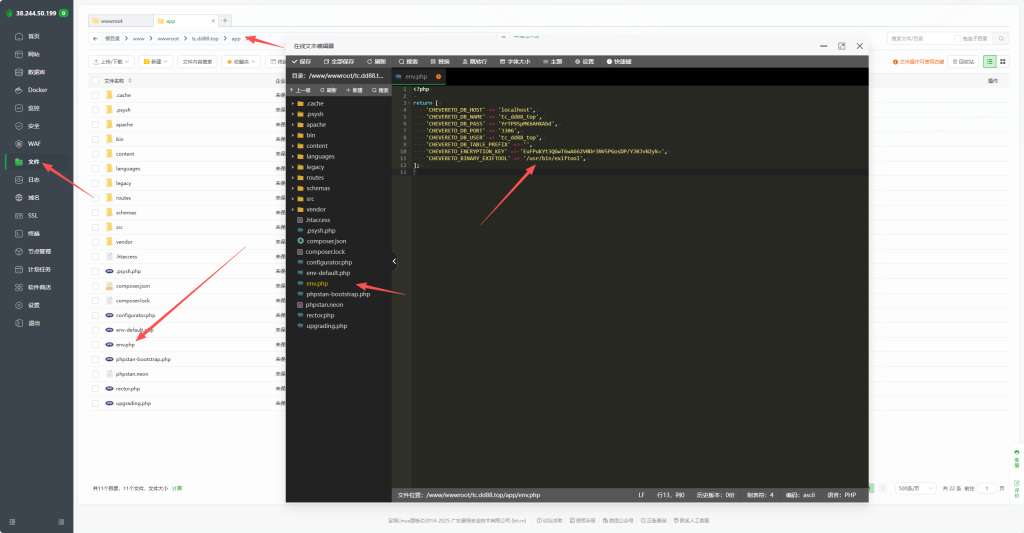Open the Docker section in sidebar
Screen dimensions: 1024x533
[37, 90]
